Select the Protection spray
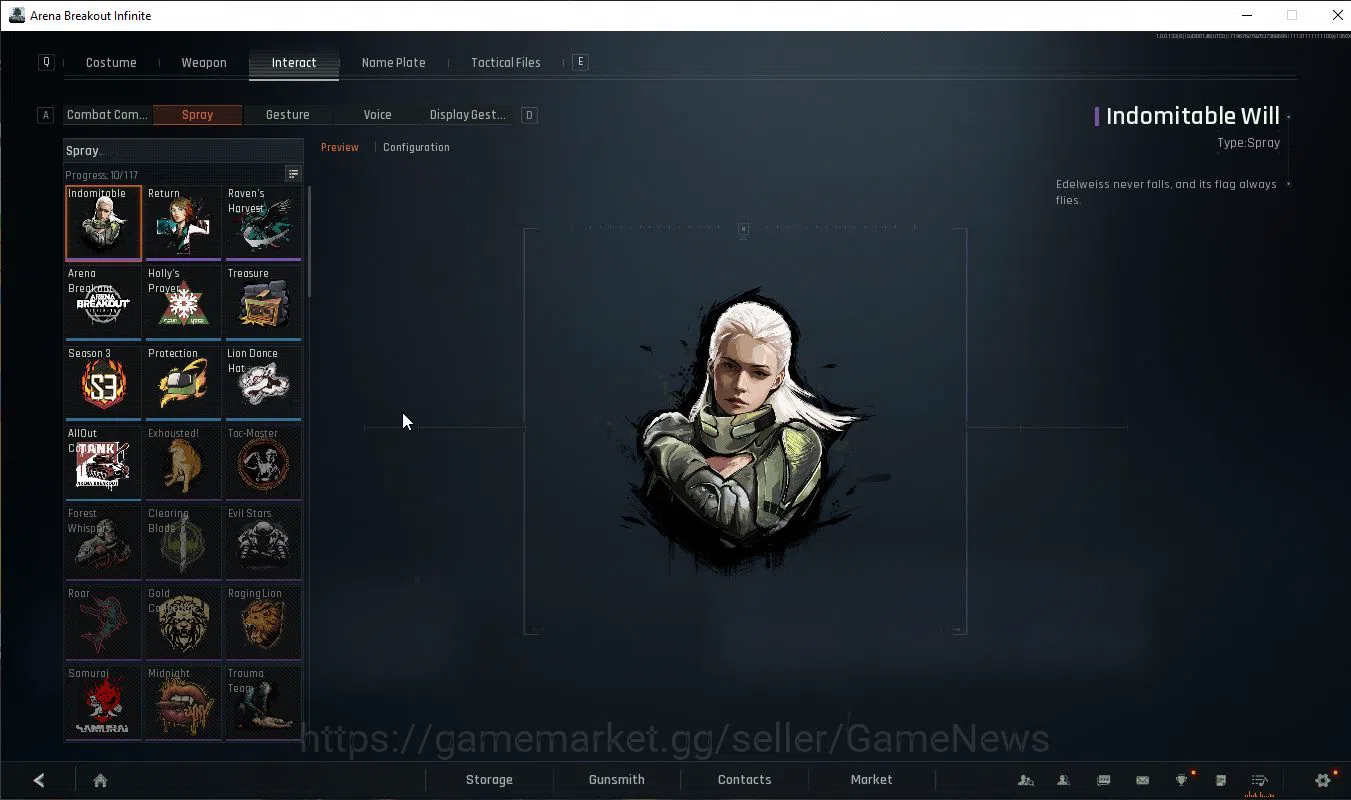 tap(183, 382)
